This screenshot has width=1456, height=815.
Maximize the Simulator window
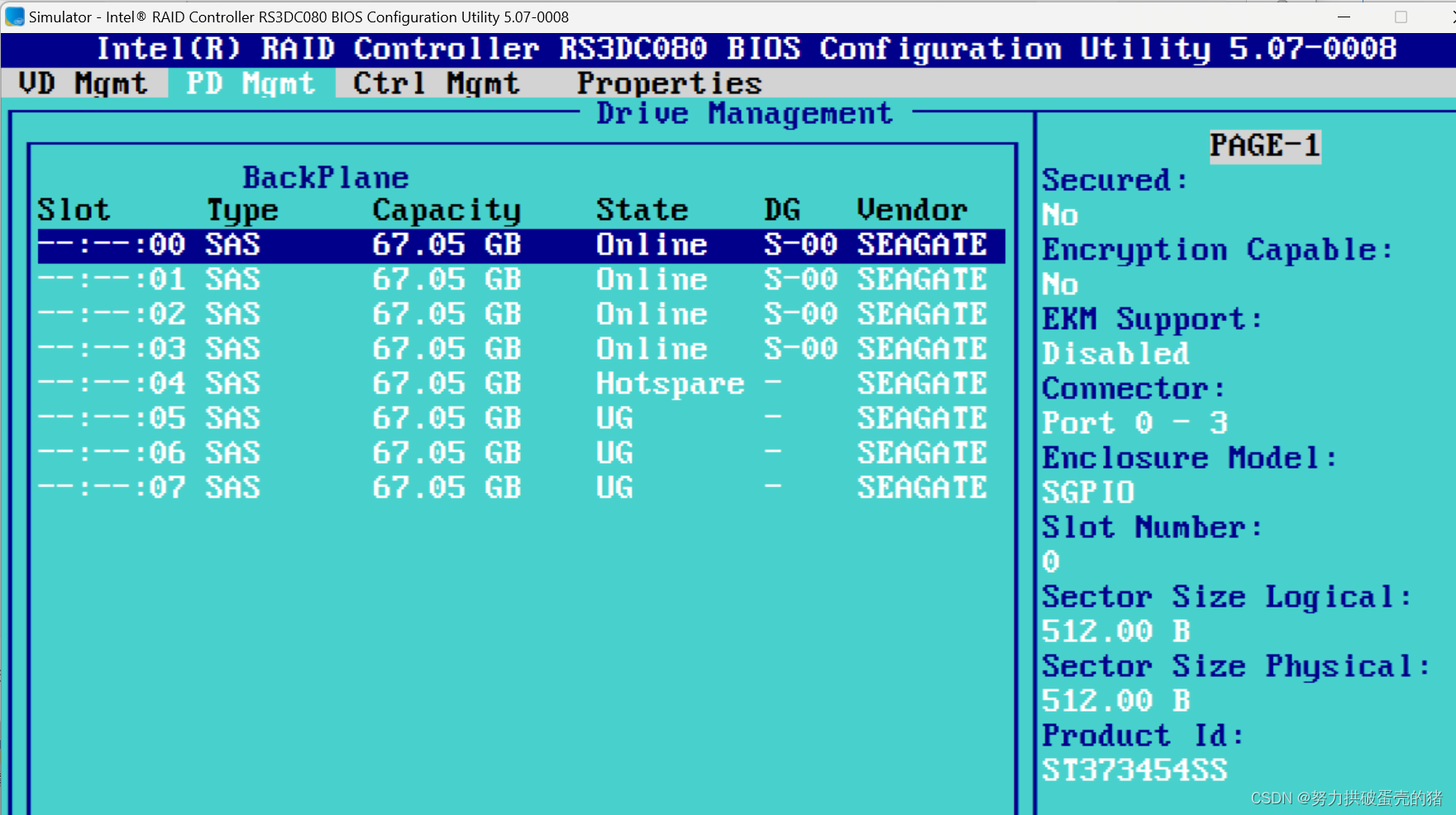point(1401,17)
